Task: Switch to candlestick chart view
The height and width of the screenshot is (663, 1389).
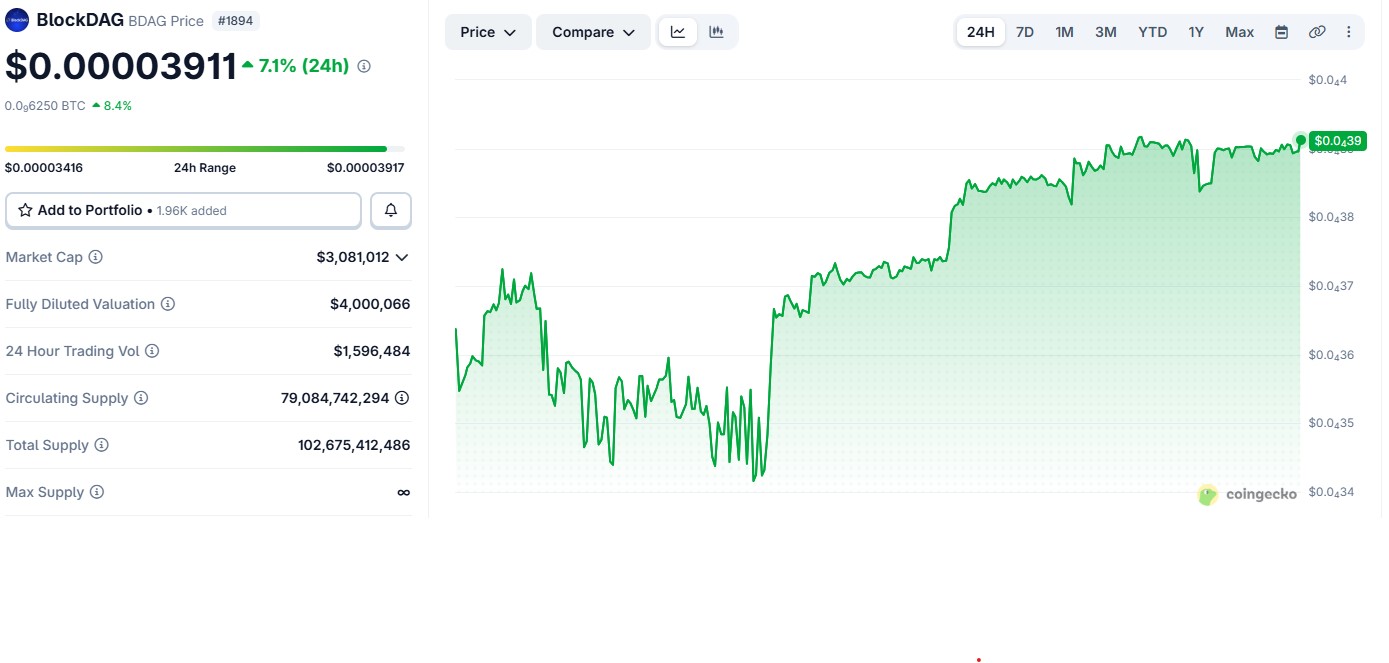Action: click(x=716, y=32)
